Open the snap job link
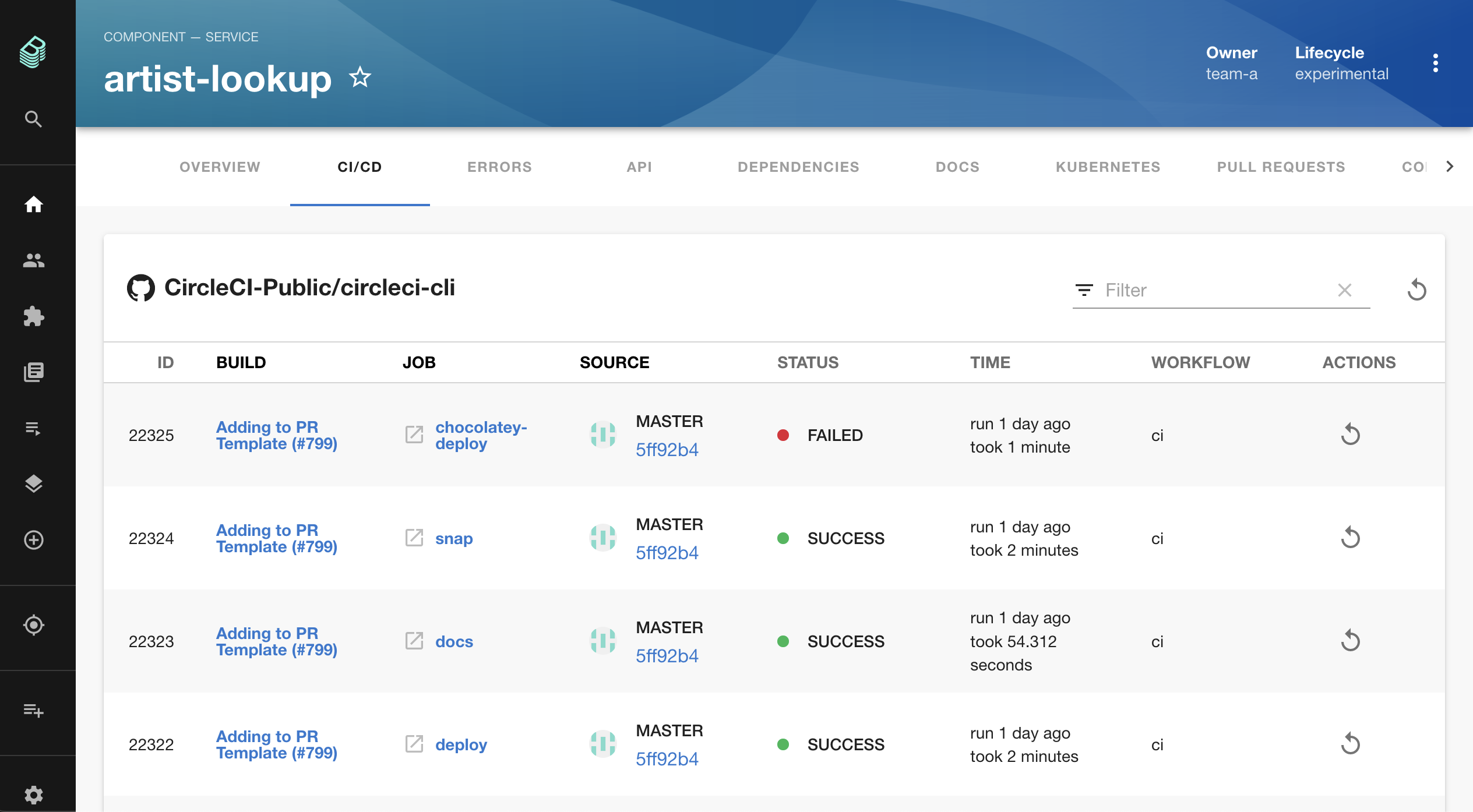Screen dimensions: 1473x812 click(454, 539)
